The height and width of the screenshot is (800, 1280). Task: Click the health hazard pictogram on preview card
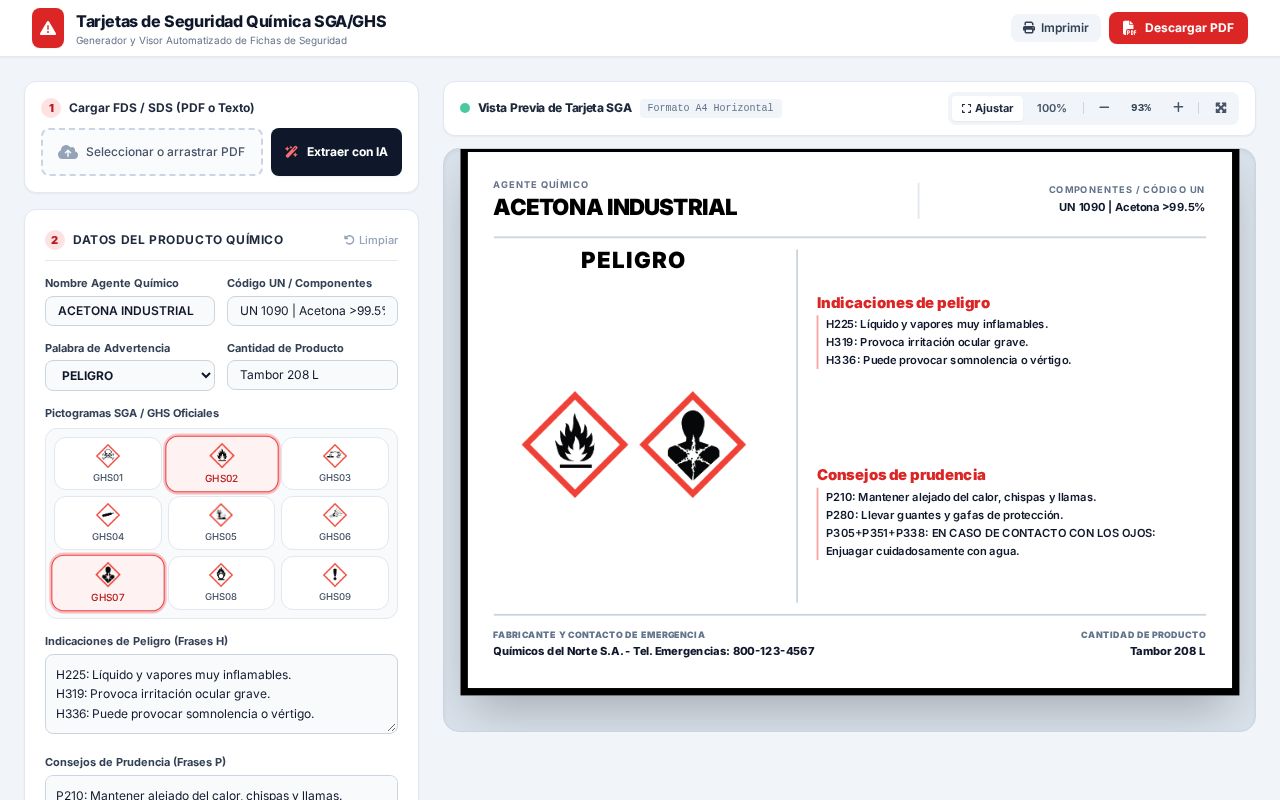tap(693, 444)
